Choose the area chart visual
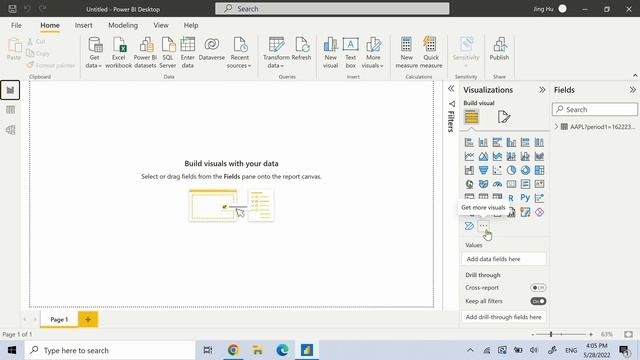Image resolution: width=640 pixels, height=360 pixels. [x=483, y=156]
